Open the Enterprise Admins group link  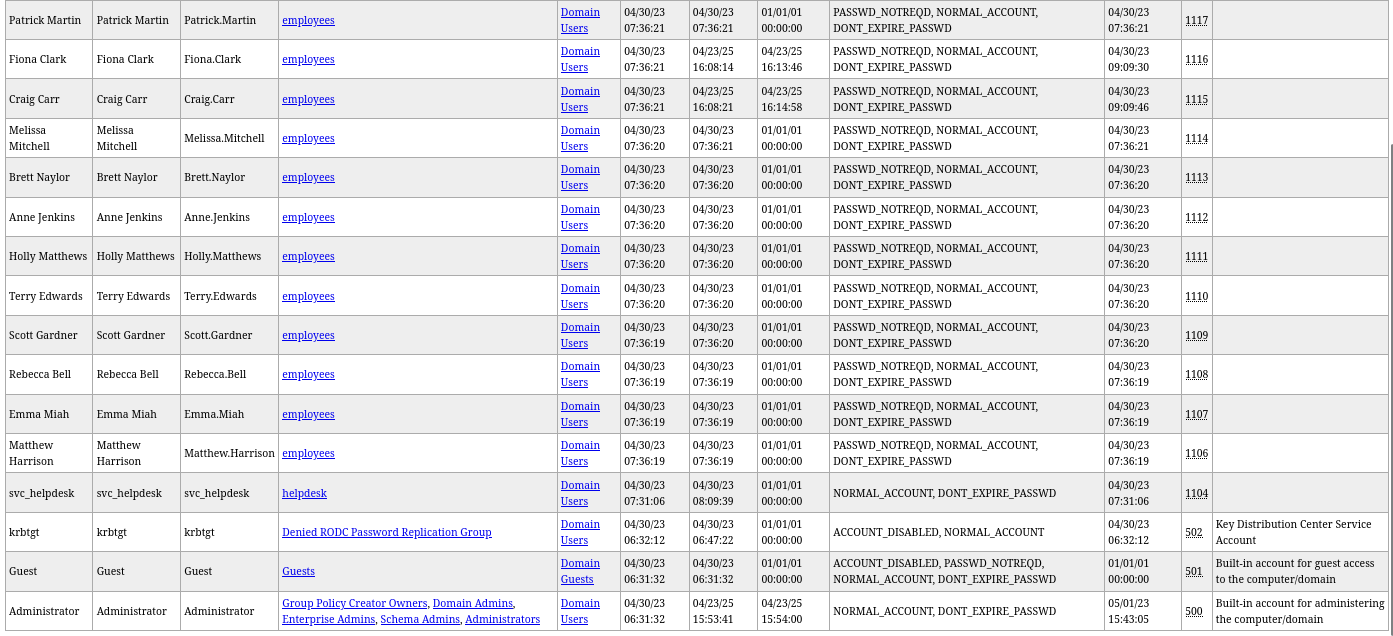click(x=328, y=619)
